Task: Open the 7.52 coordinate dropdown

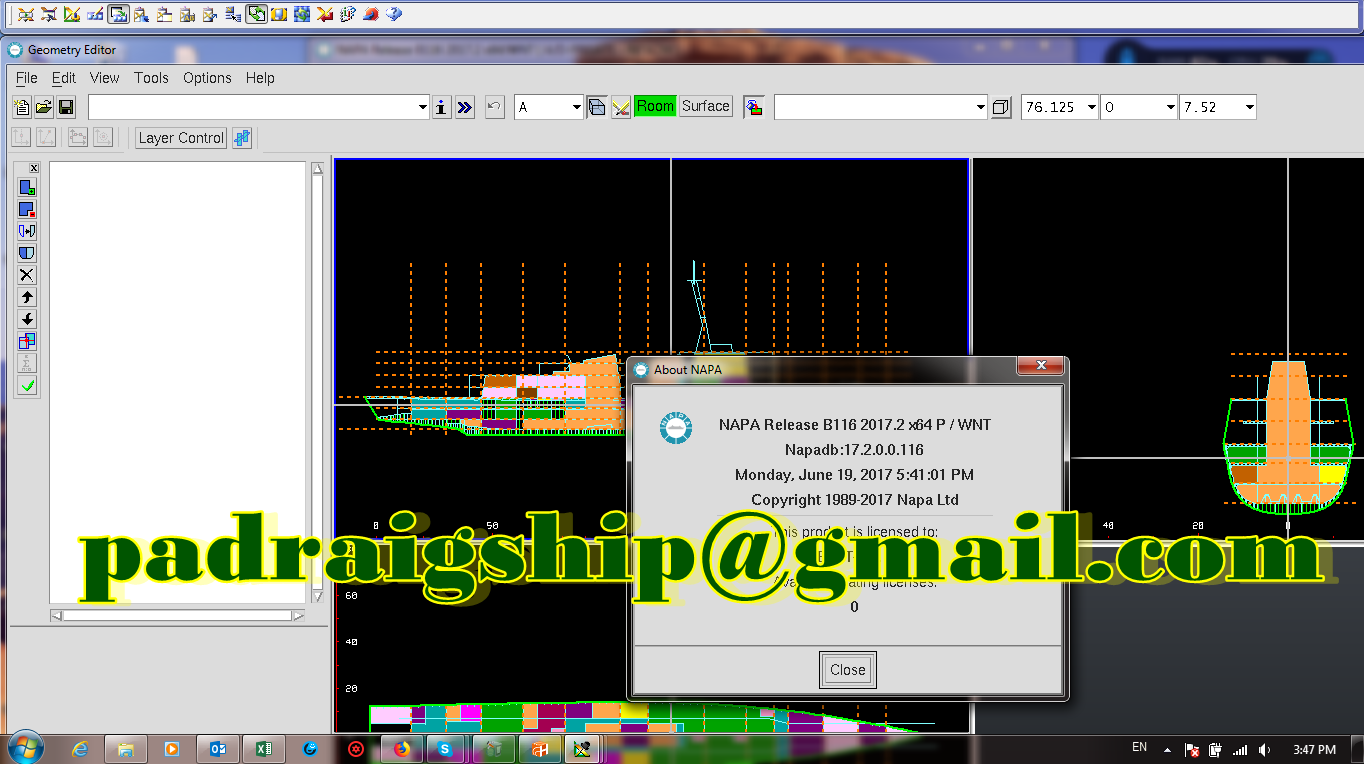Action: [x=1249, y=107]
